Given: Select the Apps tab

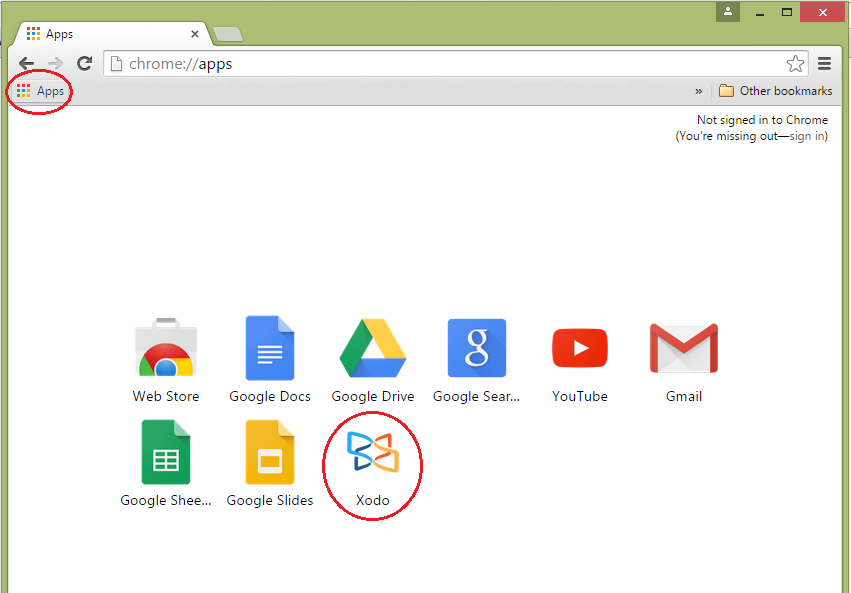Looking at the screenshot, I should pos(111,34).
